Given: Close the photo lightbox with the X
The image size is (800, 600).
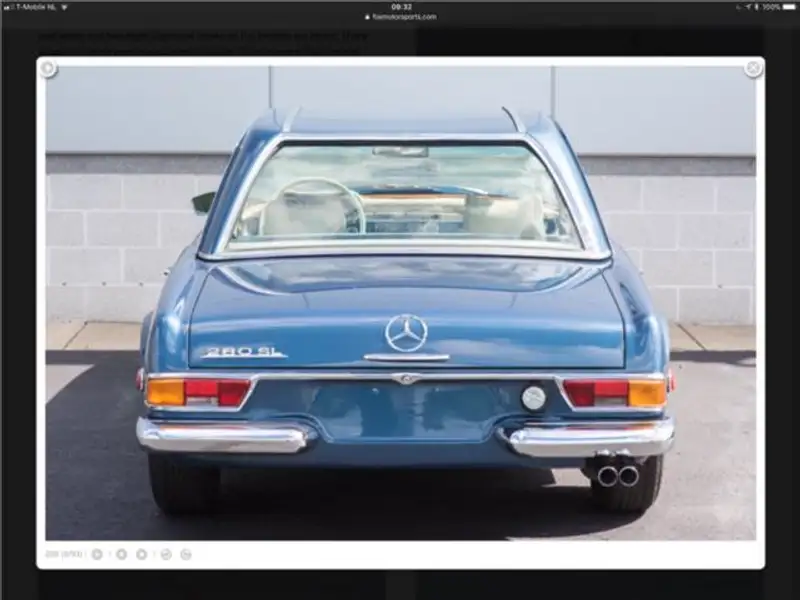Looking at the screenshot, I should tap(753, 69).
